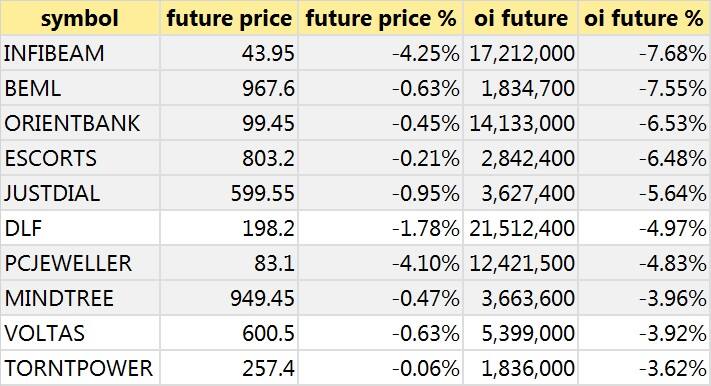Select JUSTDIAL price 599.55 cell
Viewport: 711px width, 386px height.
pyautogui.click(x=229, y=193)
